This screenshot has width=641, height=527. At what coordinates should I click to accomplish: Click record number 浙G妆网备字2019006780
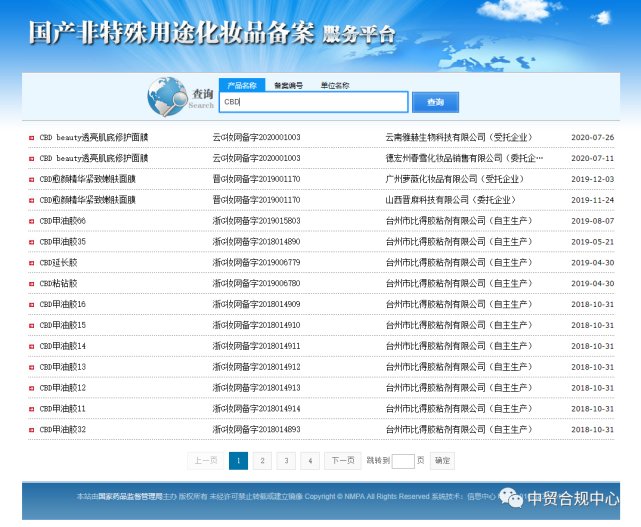[256, 283]
